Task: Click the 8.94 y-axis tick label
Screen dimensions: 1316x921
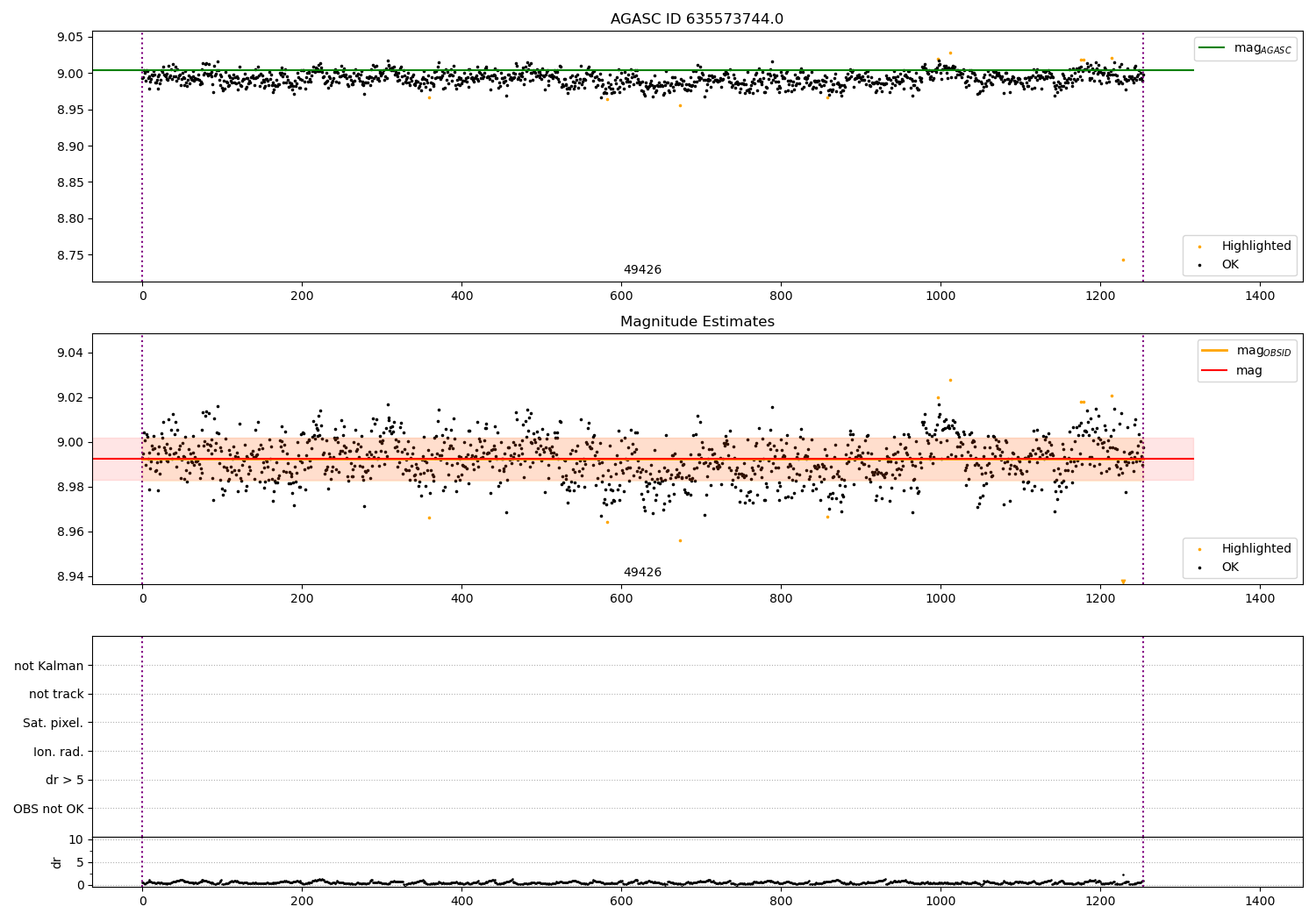Action: (x=70, y=576)
